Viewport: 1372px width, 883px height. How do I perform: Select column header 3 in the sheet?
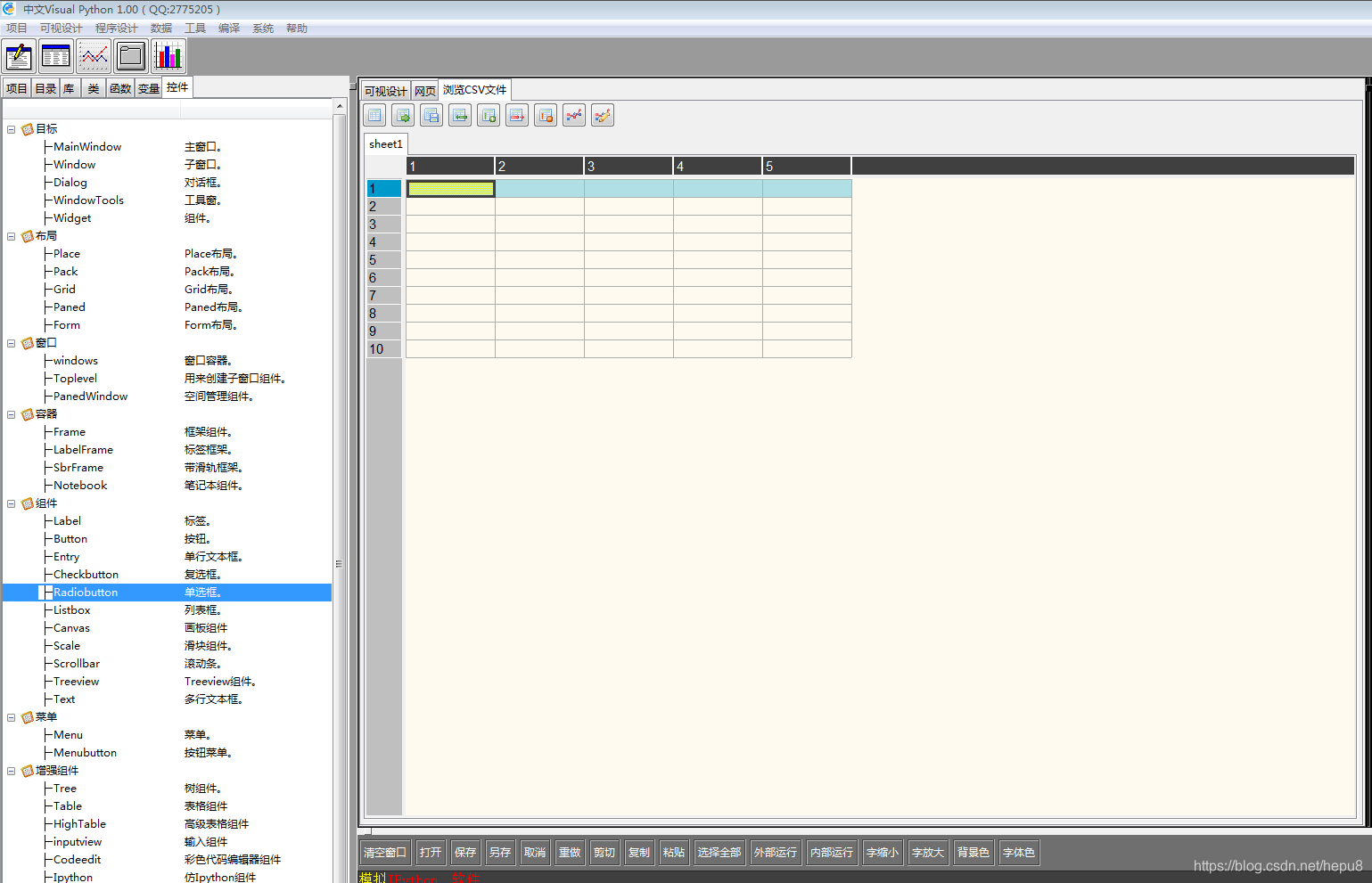pos(628,166)
